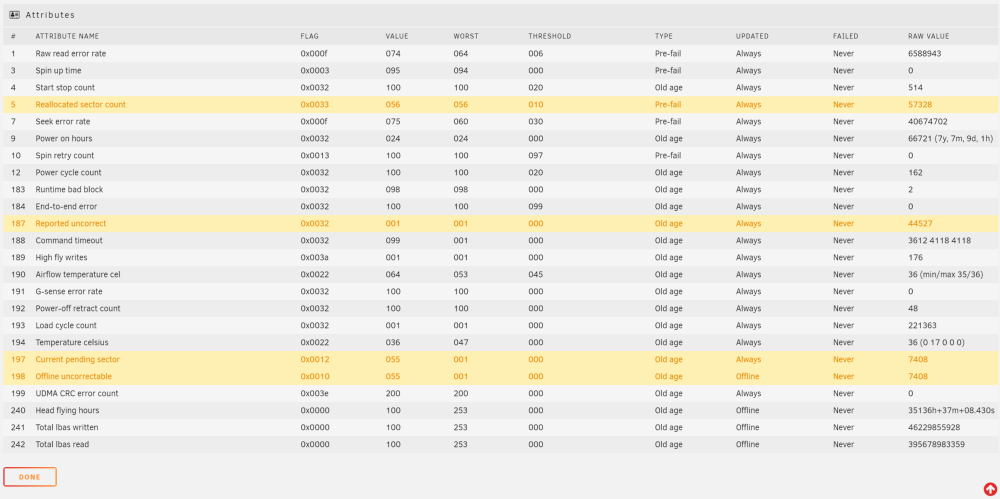Image resolution: width=1000 pixels, height=499 pixels.
Task: Click the FLAG column header
Action: [x=309, y=36]
